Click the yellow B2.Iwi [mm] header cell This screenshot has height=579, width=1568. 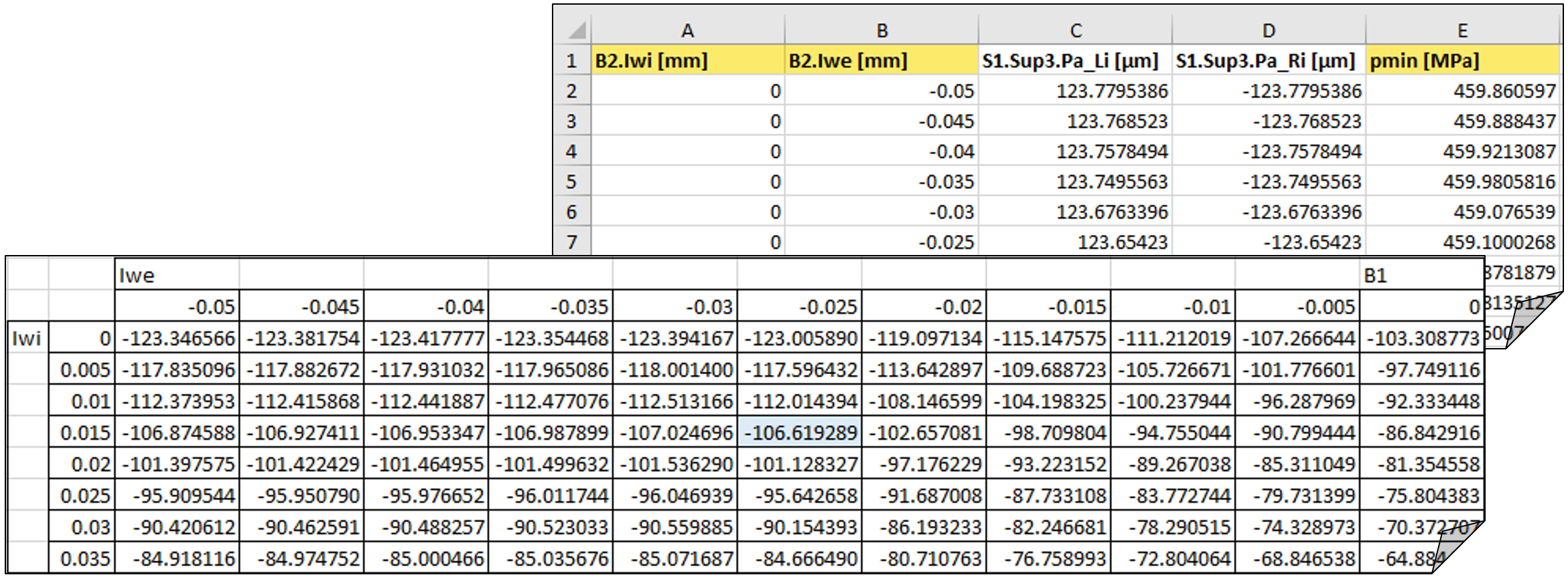coord(687,61)
